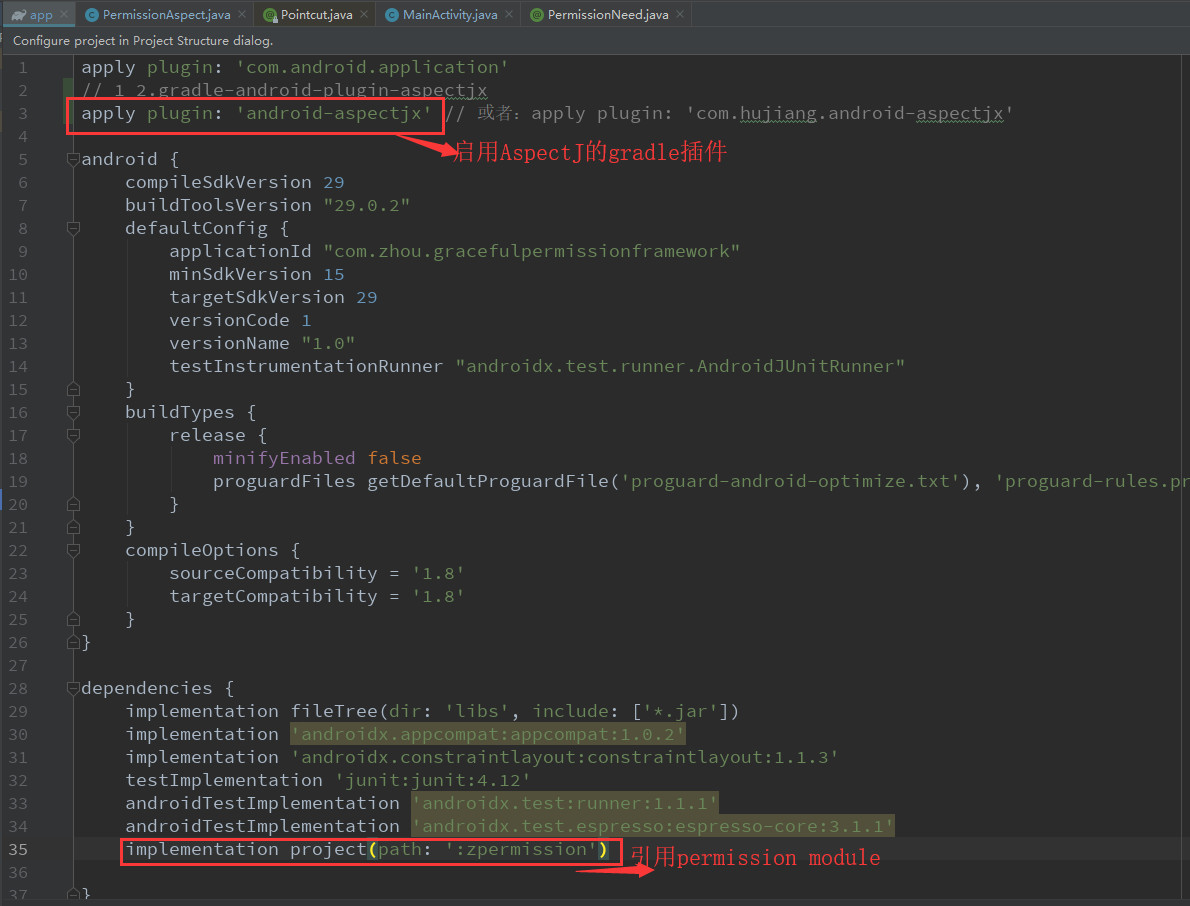Click fold end marker on line 25
The width and height of the screenshot is (1190, 906).
(x=74, y=619)
